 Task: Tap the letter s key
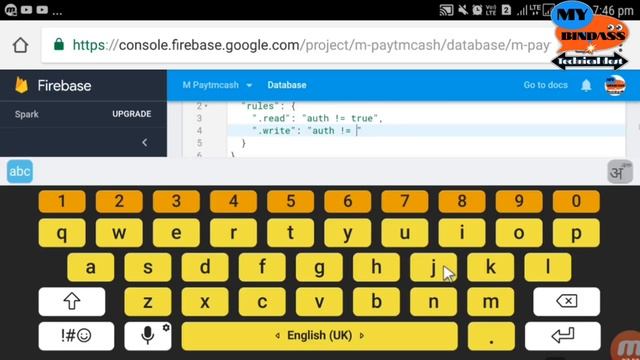pyautogui.click(x=148, y=267)
